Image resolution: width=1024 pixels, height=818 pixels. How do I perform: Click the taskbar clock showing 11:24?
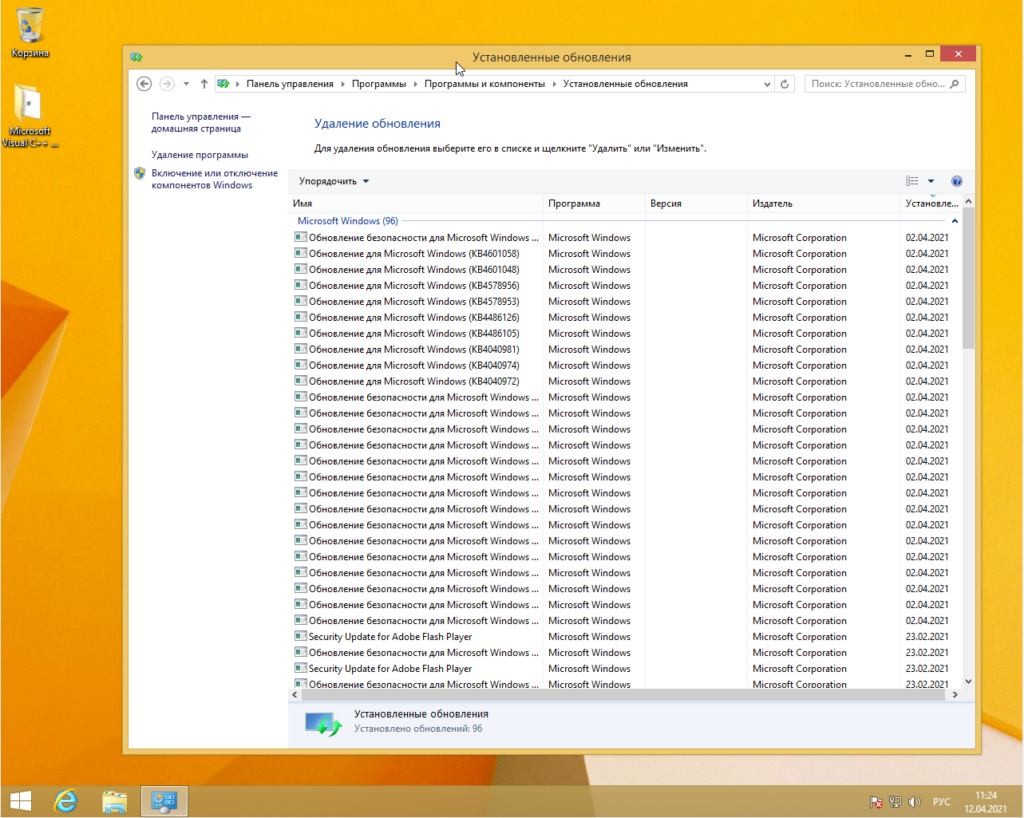(985, 802)
